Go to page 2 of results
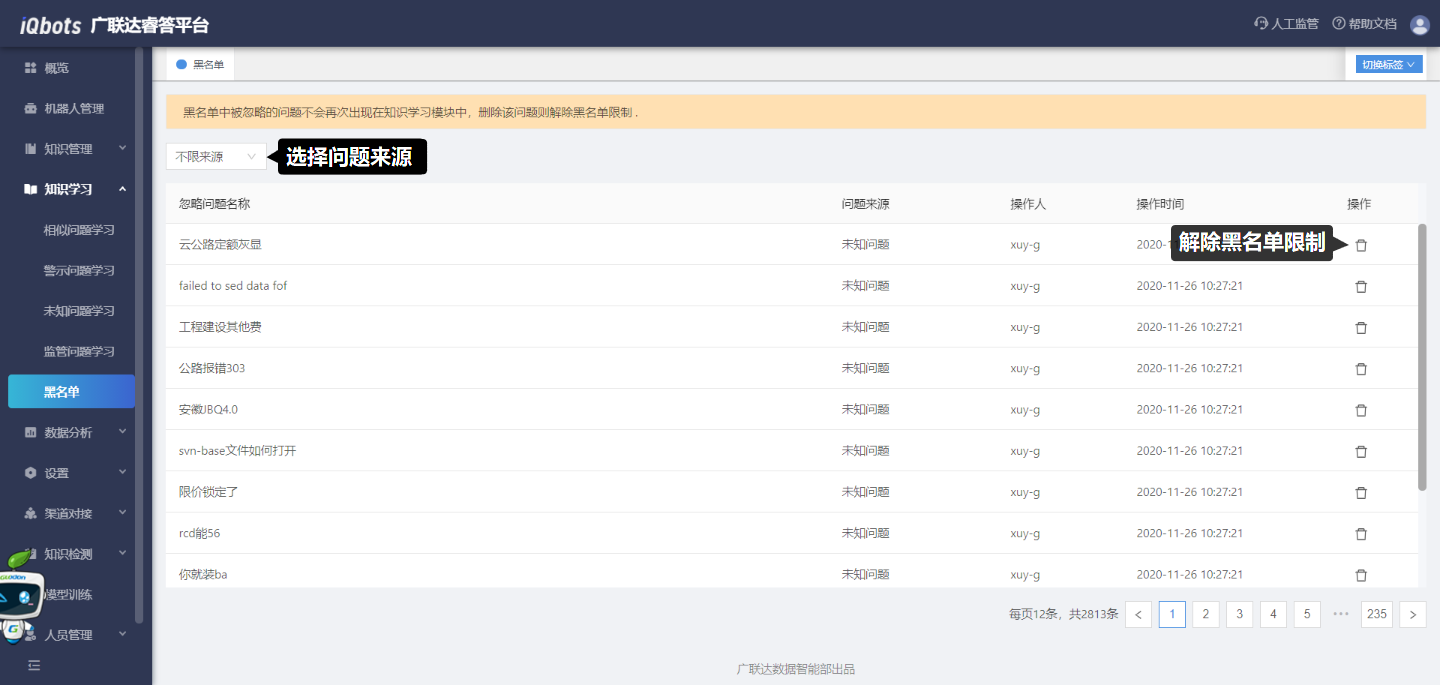 pyautogui.click(x=1206, y=614)
